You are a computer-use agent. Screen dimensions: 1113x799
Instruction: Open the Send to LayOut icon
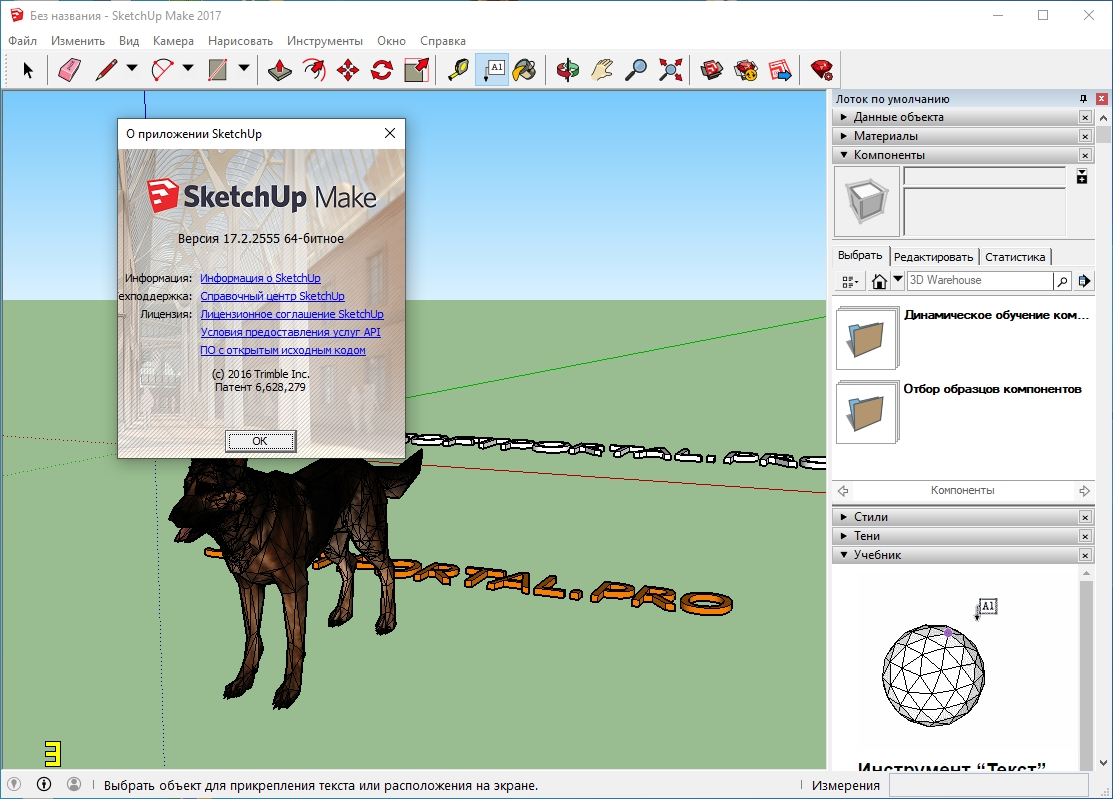click(780, 70)
